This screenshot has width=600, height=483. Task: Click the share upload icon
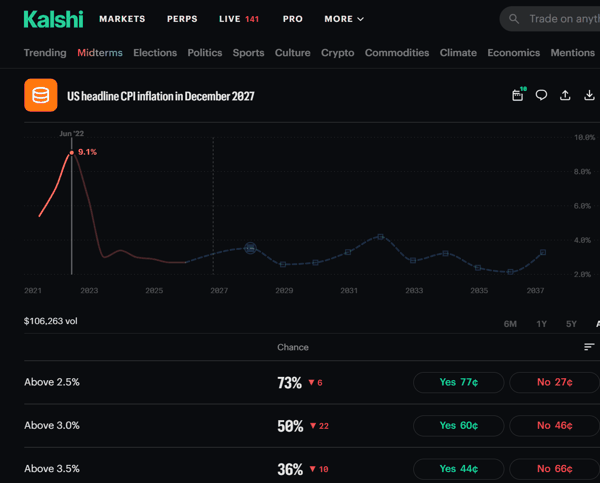[x=565, y=95]
